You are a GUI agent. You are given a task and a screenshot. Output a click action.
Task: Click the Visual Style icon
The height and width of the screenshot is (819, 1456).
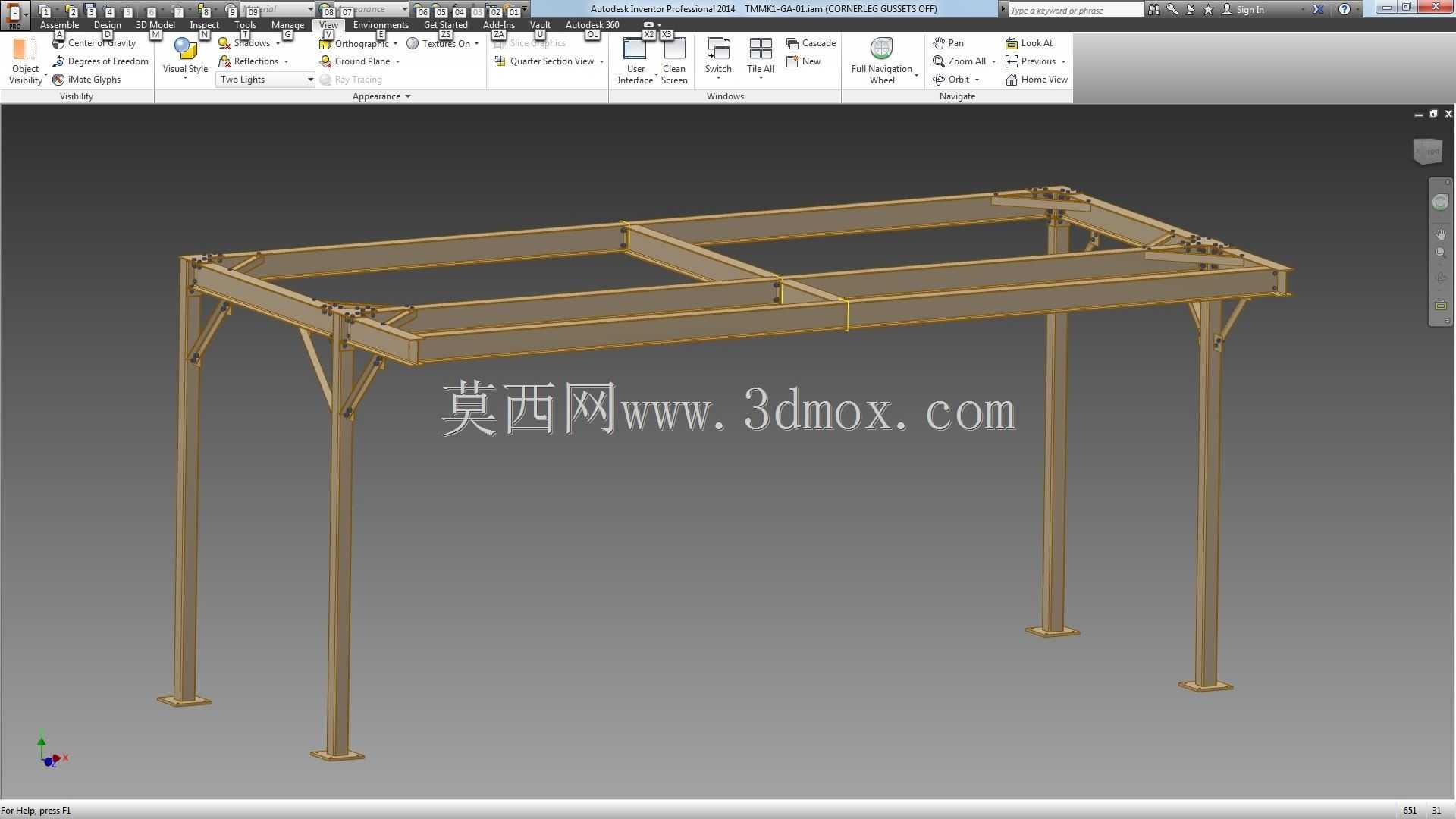[x=185, y=49]
